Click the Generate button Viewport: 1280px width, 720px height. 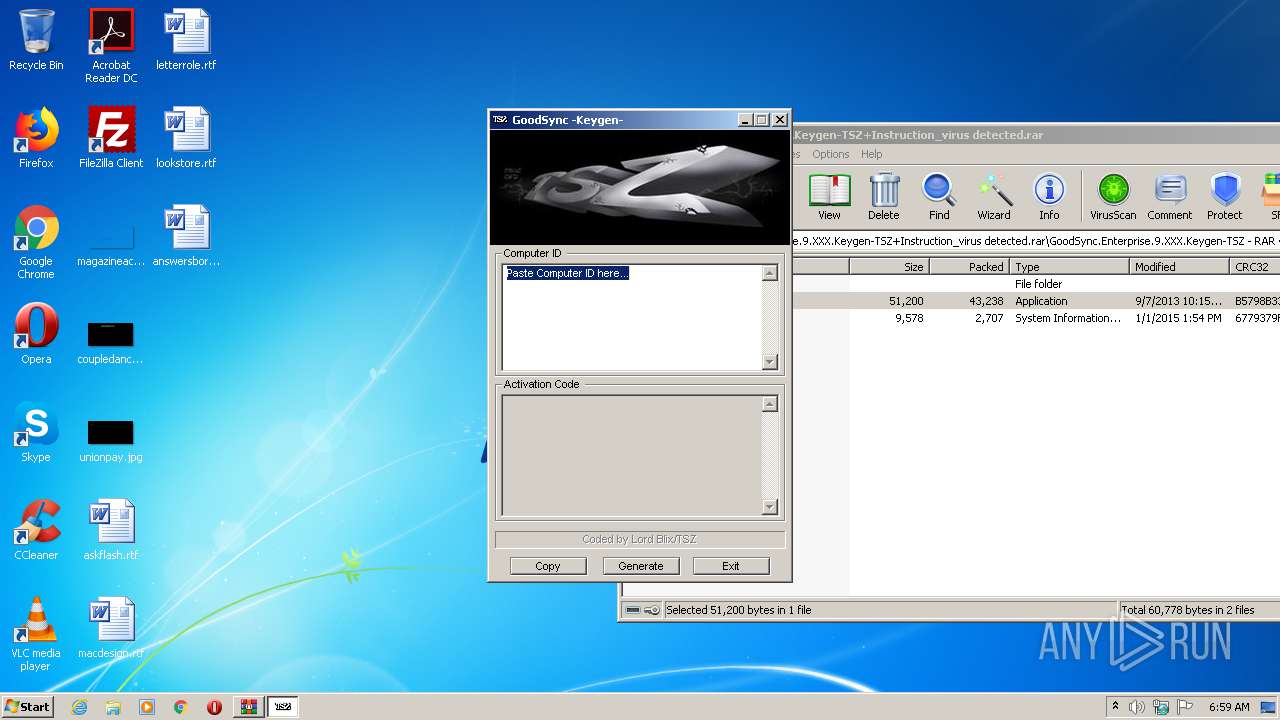pyautogui.click(x=641, y=566)
